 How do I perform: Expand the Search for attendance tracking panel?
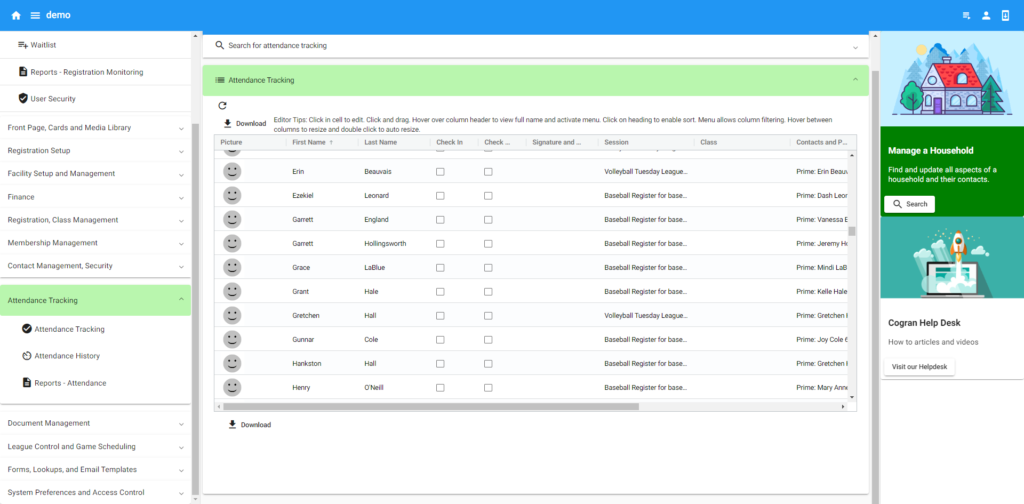855,46
